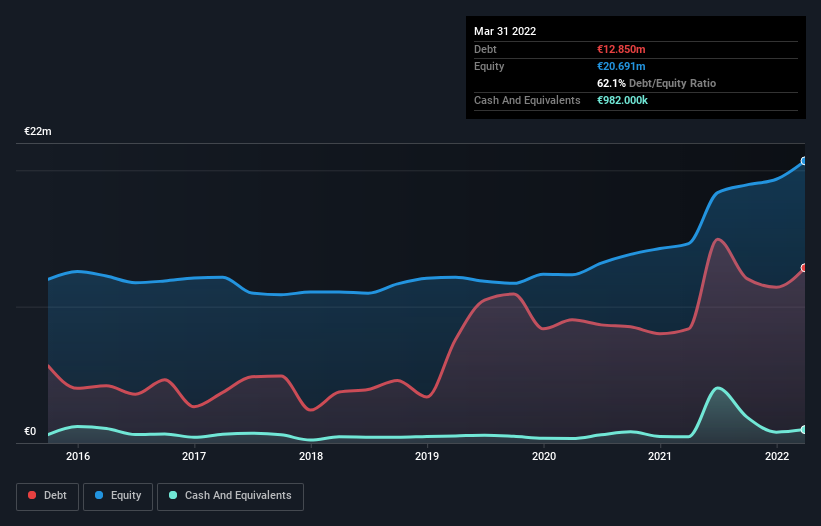Click the 2021 x-axis label

[660, 456]
